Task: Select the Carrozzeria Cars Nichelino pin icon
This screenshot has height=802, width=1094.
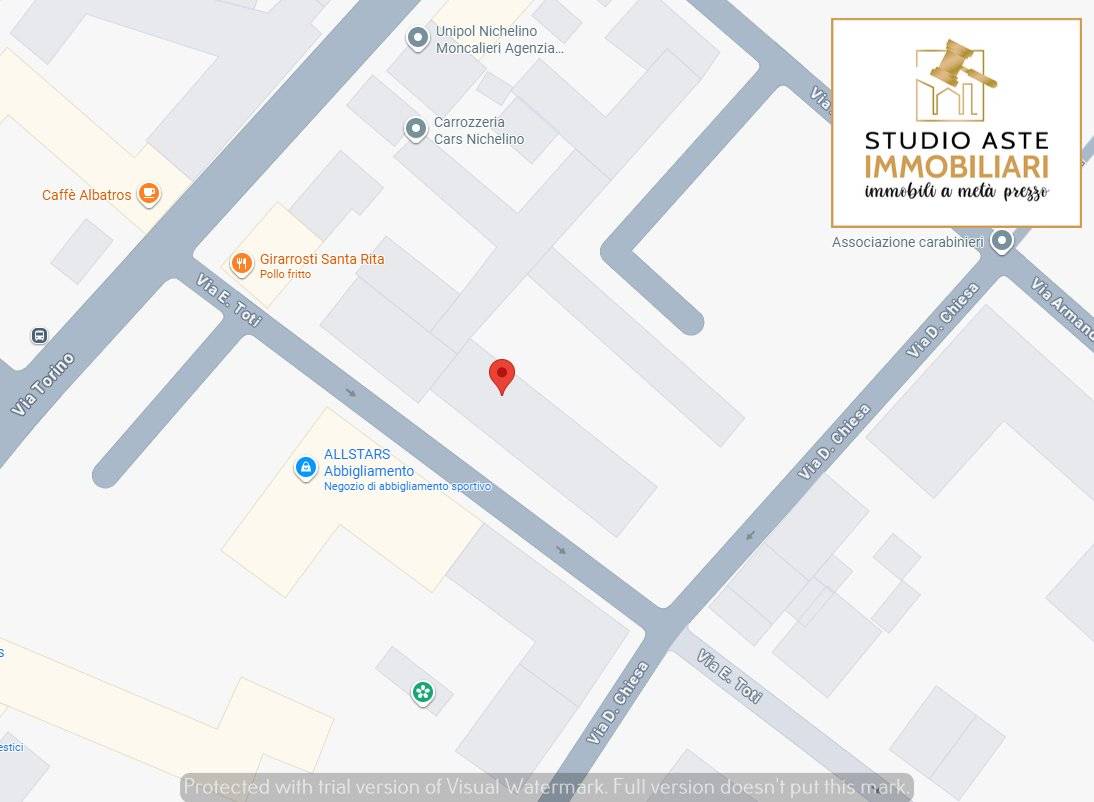Action: point(415,129)
